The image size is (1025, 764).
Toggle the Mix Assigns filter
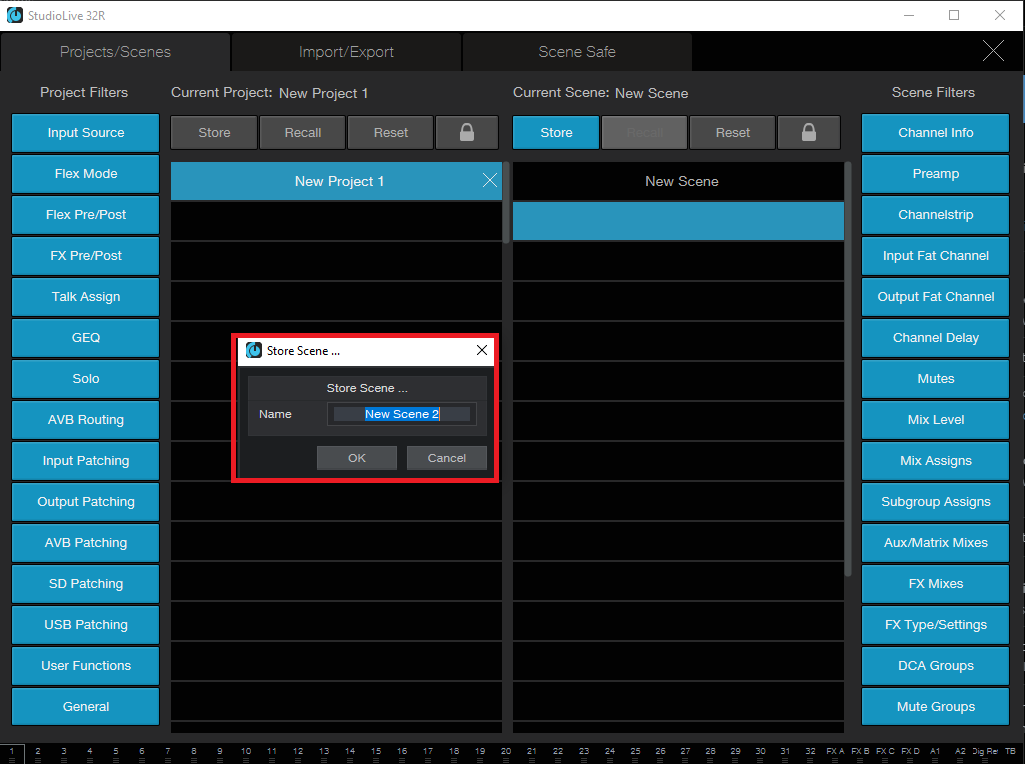pos(935,461)
